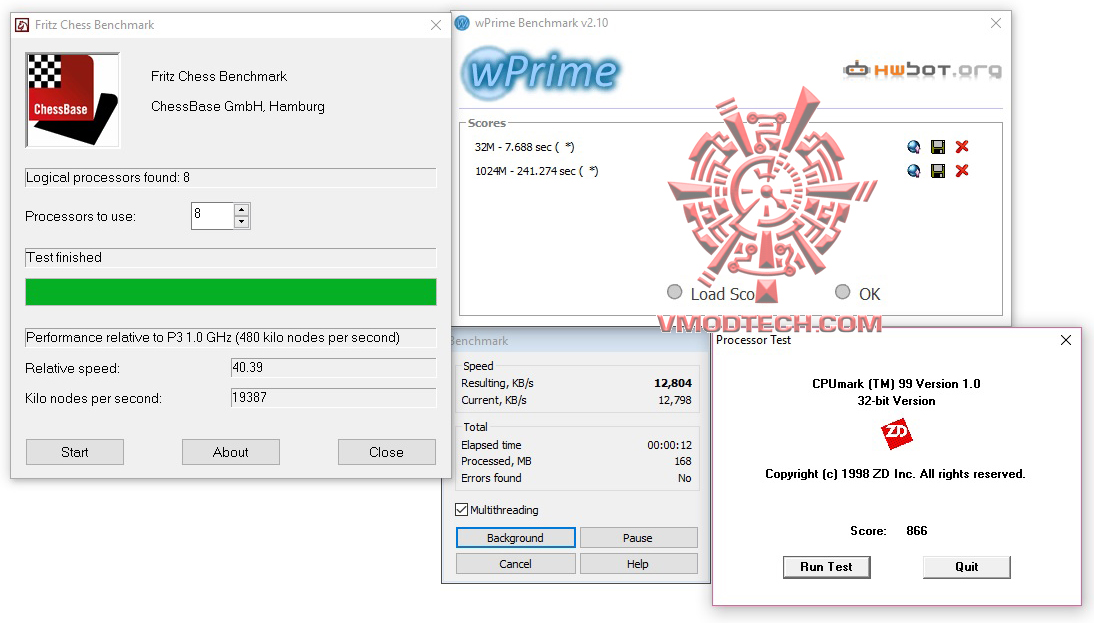Save the 32M score floppy icon

[938, 147]
